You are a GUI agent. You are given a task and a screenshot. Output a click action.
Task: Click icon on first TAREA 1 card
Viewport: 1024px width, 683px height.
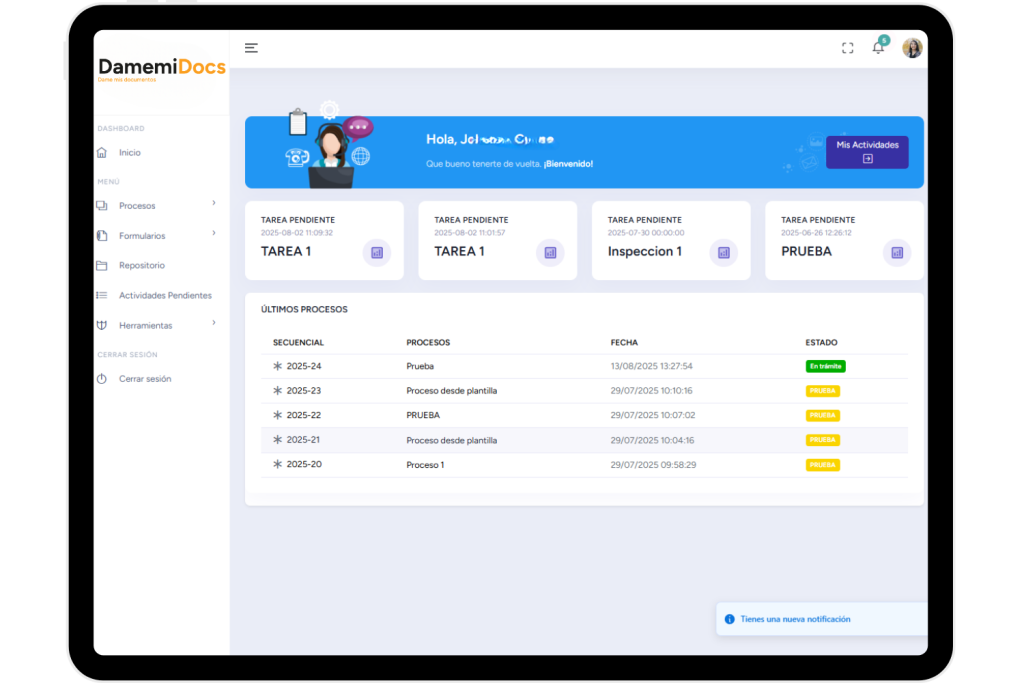tap(376, 253)
